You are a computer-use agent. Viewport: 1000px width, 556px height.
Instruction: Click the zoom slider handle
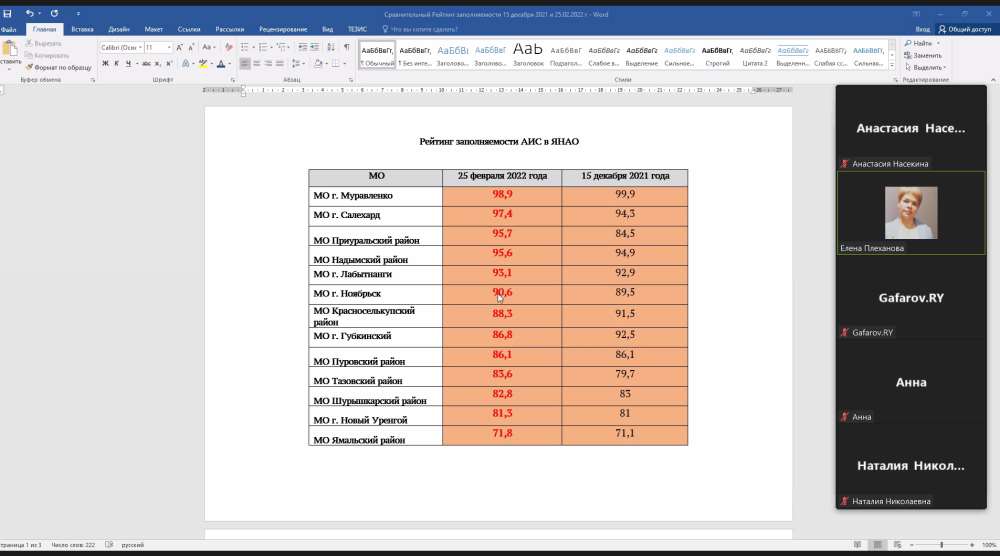click(x=941, y=545)
